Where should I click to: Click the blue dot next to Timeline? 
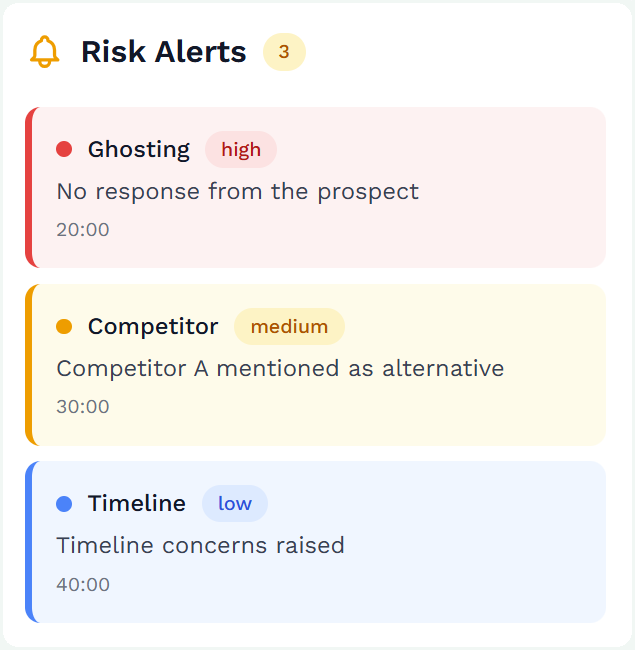click(64, 503)
